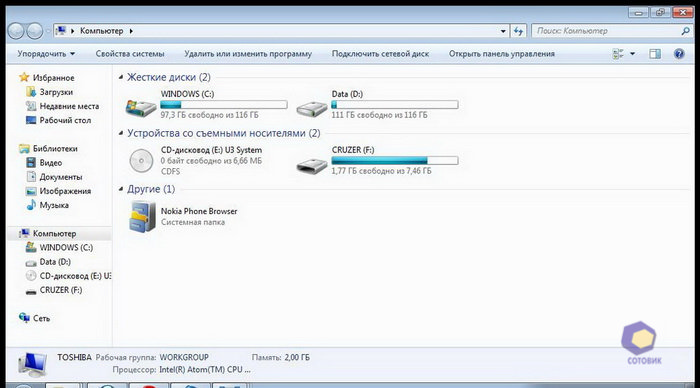The width and height of the screenshot is (700, 388).
Task: Collapse the Другие (1) group
Action: (x=121, y=189)
